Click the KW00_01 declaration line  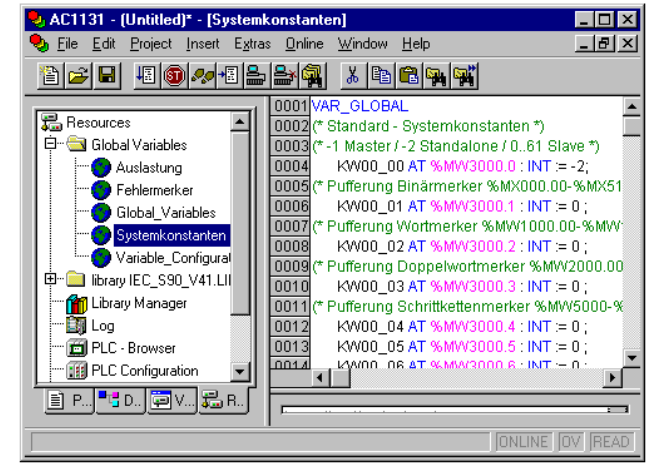pos(462,206)
